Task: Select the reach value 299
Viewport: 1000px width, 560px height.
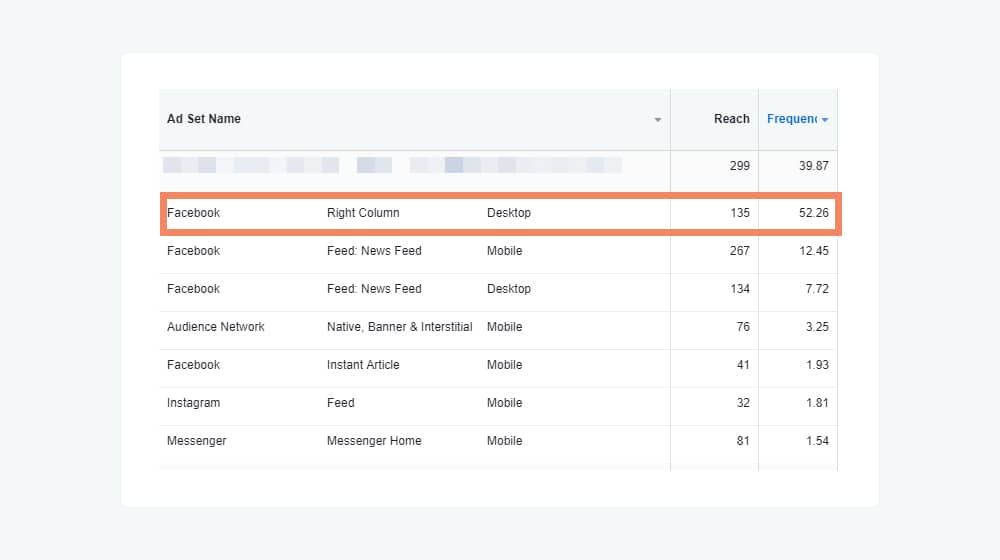Action: point(739,166)
